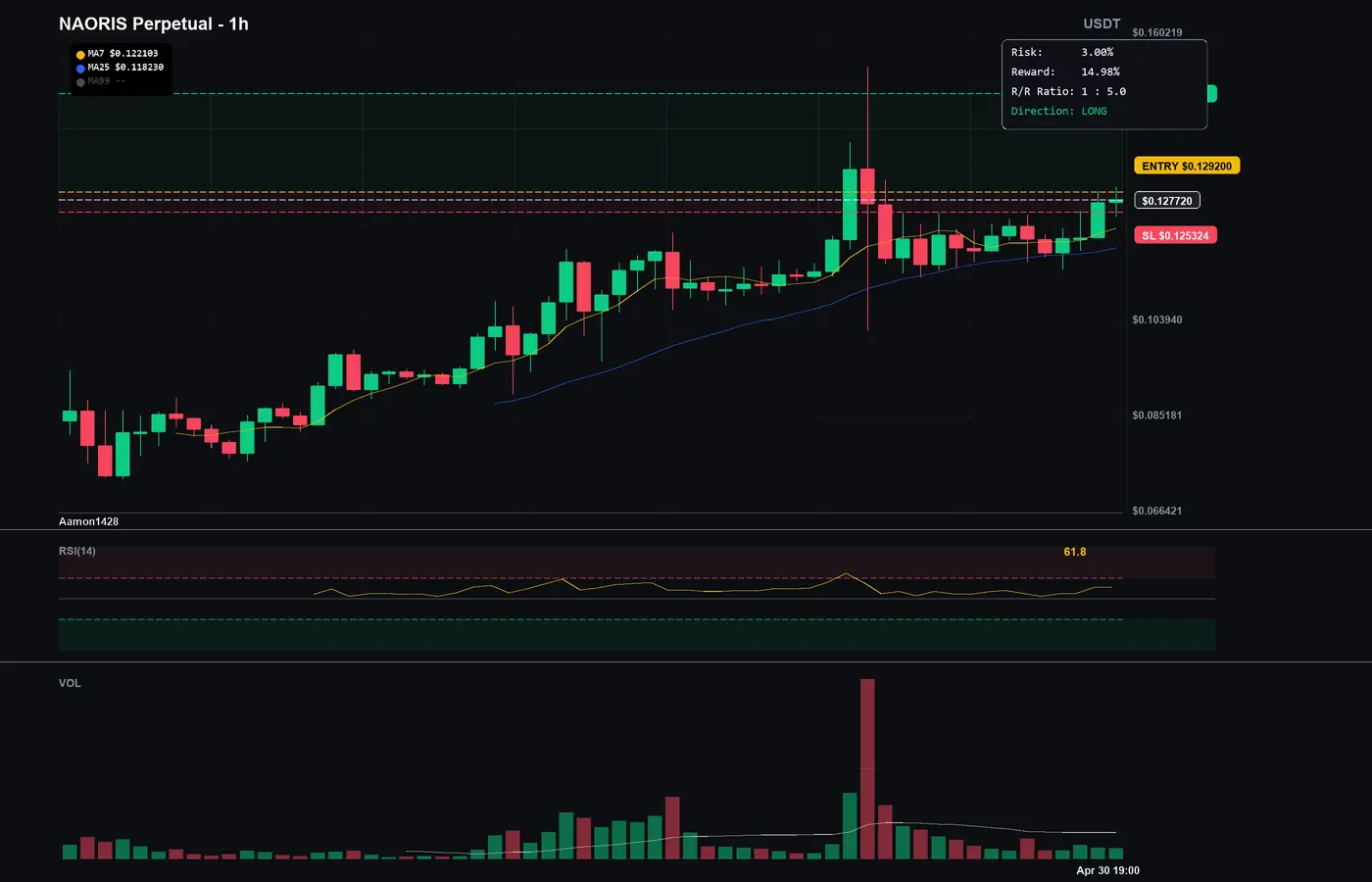Viewport: 1372px width, 882px height.
Task: Click the $0.085181 price axis label
Action: (1157, 416)
